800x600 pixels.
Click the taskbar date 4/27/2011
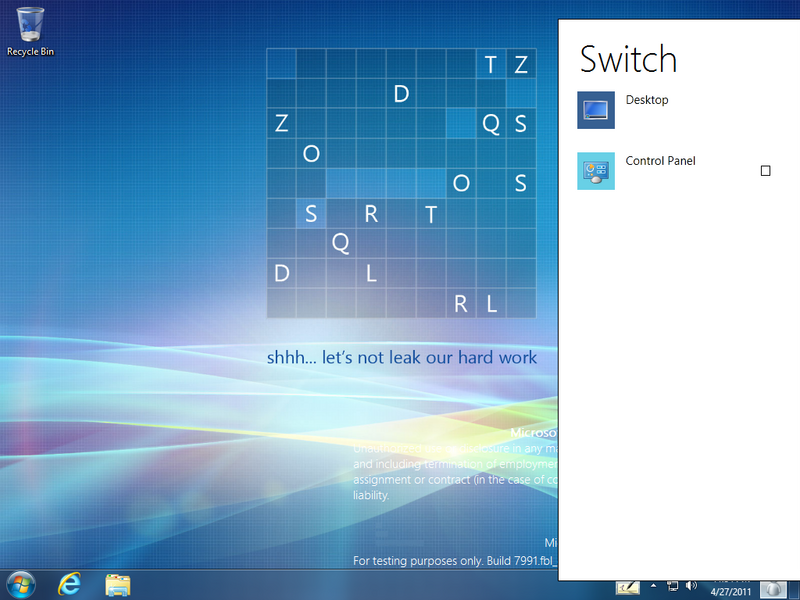click(x=731, y=592)
